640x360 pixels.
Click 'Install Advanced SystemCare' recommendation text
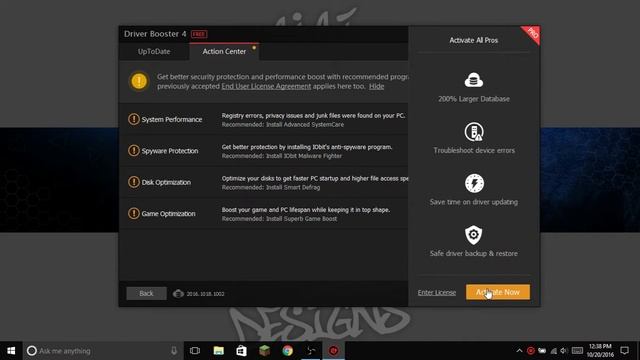tap(305, 124)
